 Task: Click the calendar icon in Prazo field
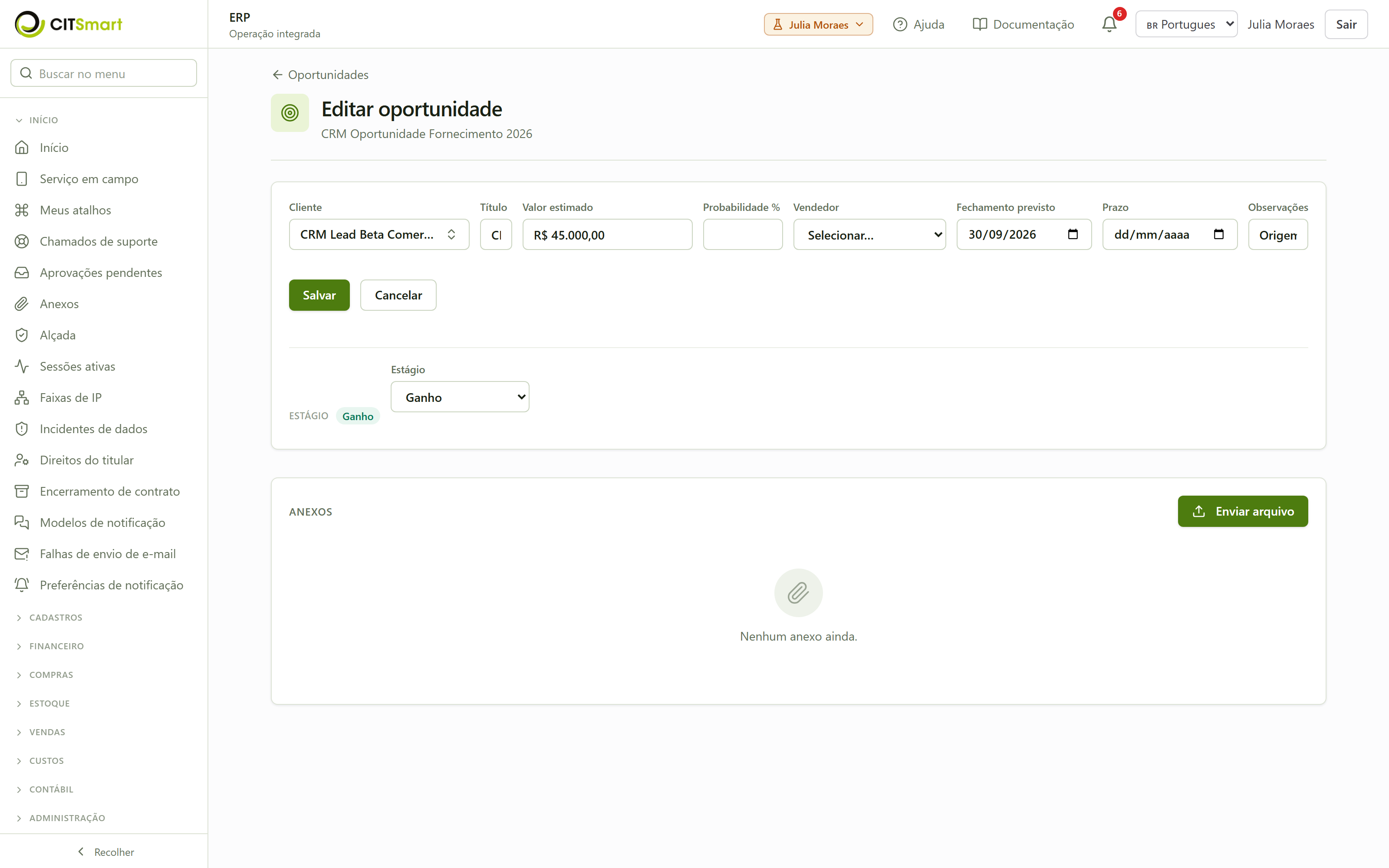click(1218, 234)
